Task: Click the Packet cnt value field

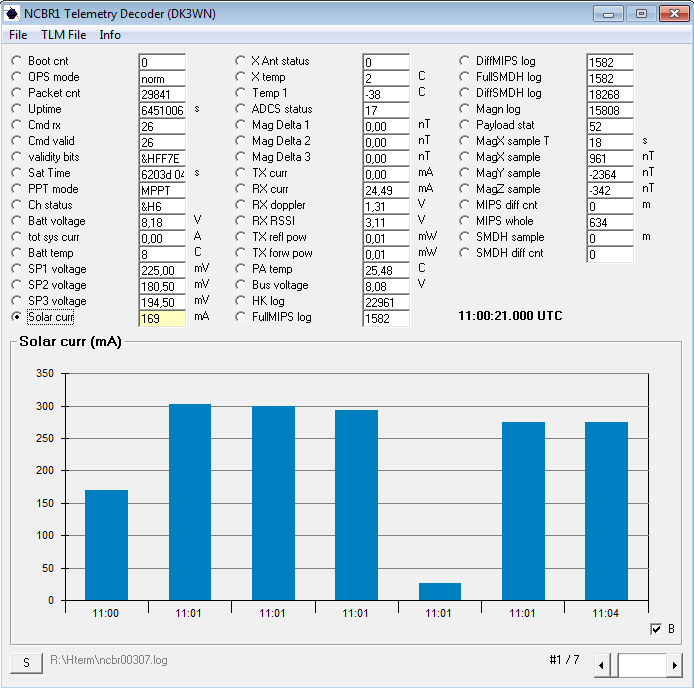Action: click(161, 94)
